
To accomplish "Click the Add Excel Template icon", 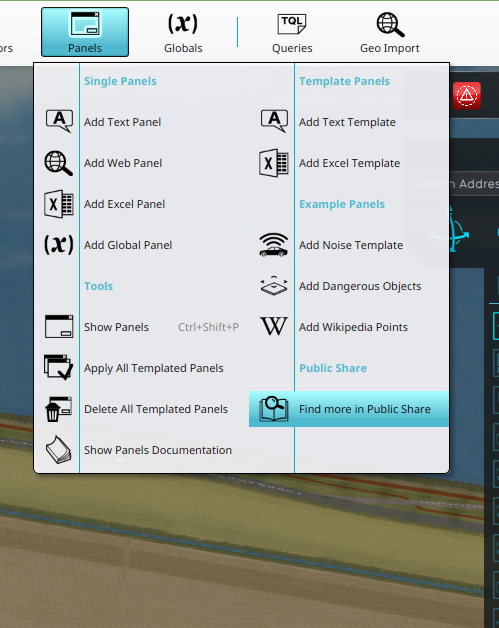I will click(274, 163).
